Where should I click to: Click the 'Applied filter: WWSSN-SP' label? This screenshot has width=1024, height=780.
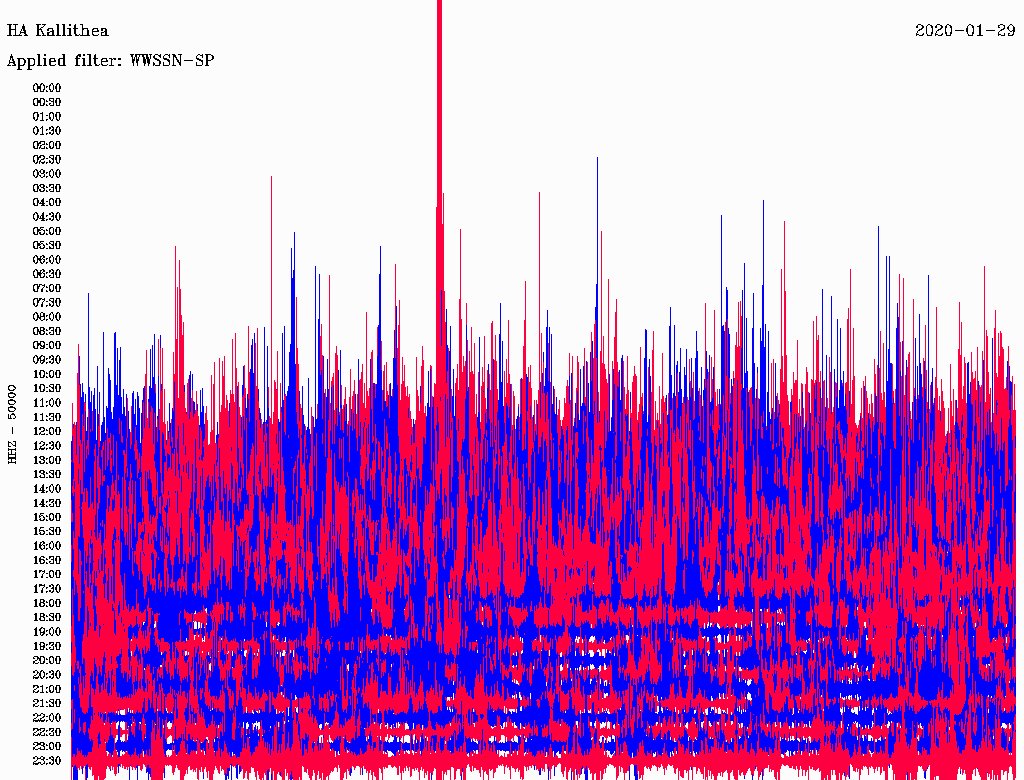[x=110, y=61]
